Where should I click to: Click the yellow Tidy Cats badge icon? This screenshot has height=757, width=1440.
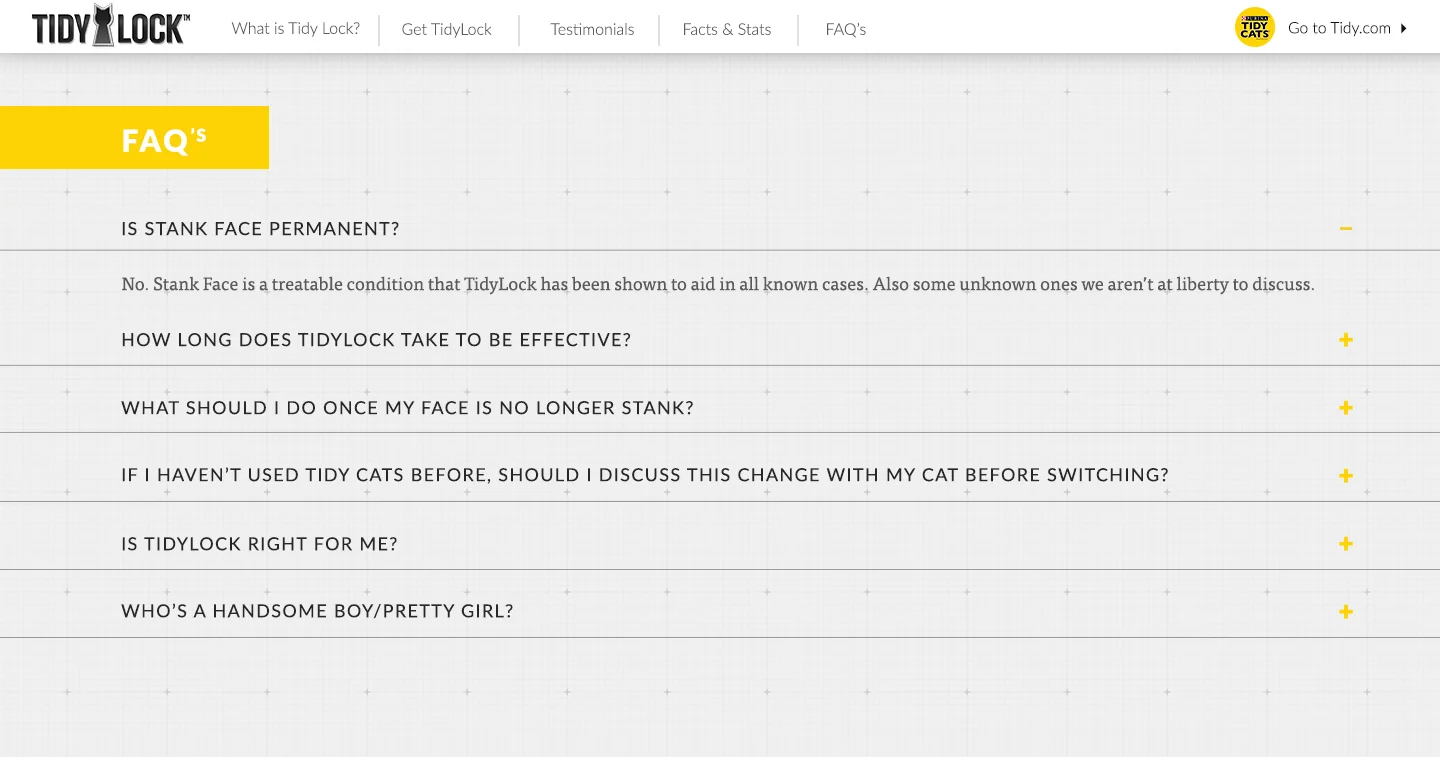(x=1254, y=27)
